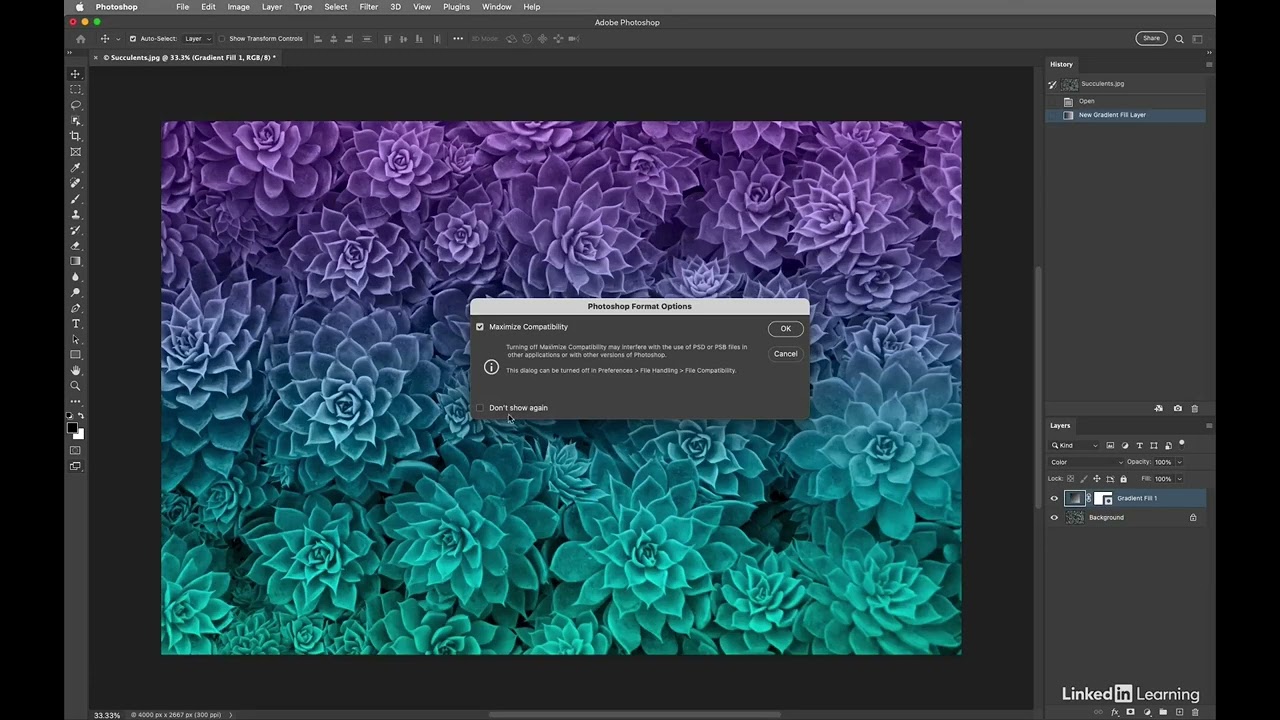Add a layer style with fx icon
The height and width of the screenshot is (720, 1280).
1115,712
